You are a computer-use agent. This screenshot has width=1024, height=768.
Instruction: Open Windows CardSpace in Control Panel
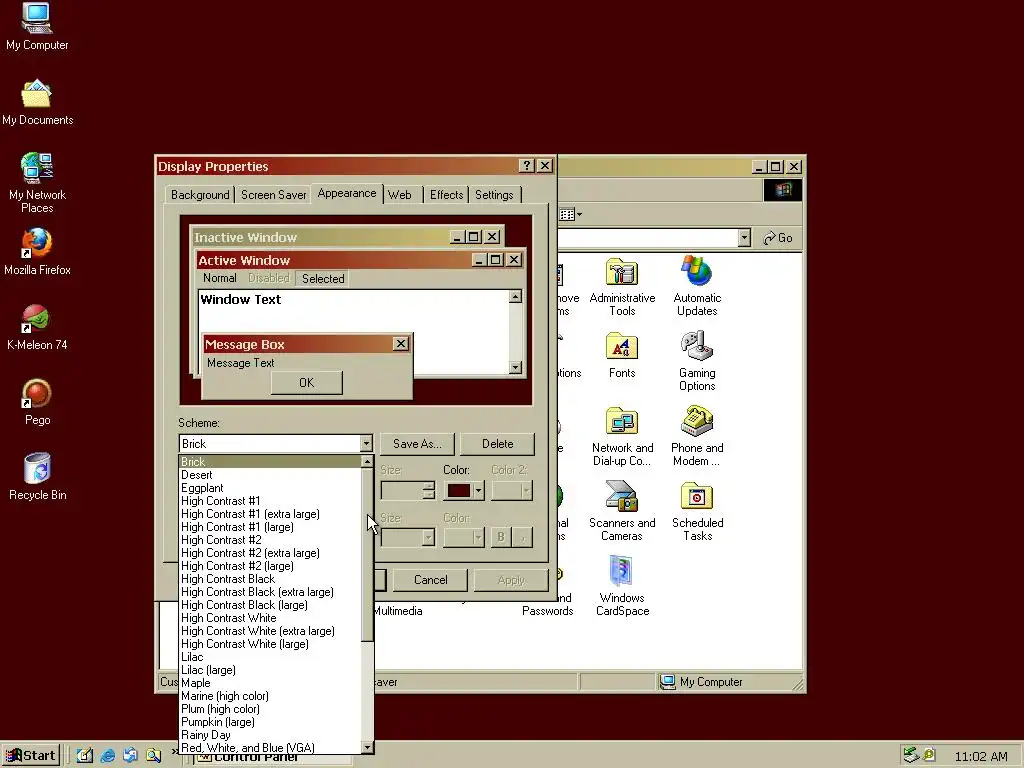coord(622,586)
